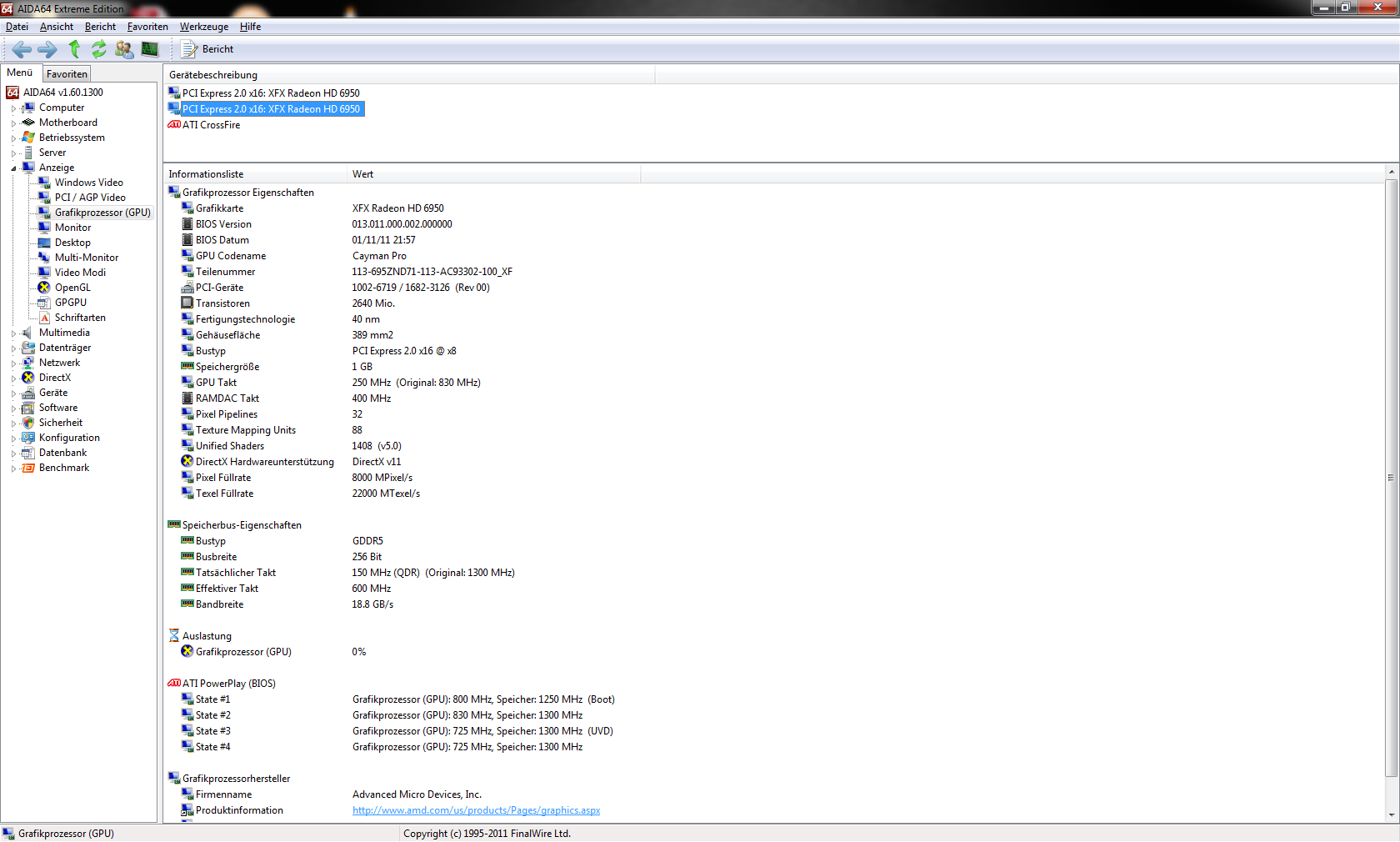Click the DirectX Hardwareunterstützung row
The width and height of the screenshot is (1400, 842).
pos(291,462)
